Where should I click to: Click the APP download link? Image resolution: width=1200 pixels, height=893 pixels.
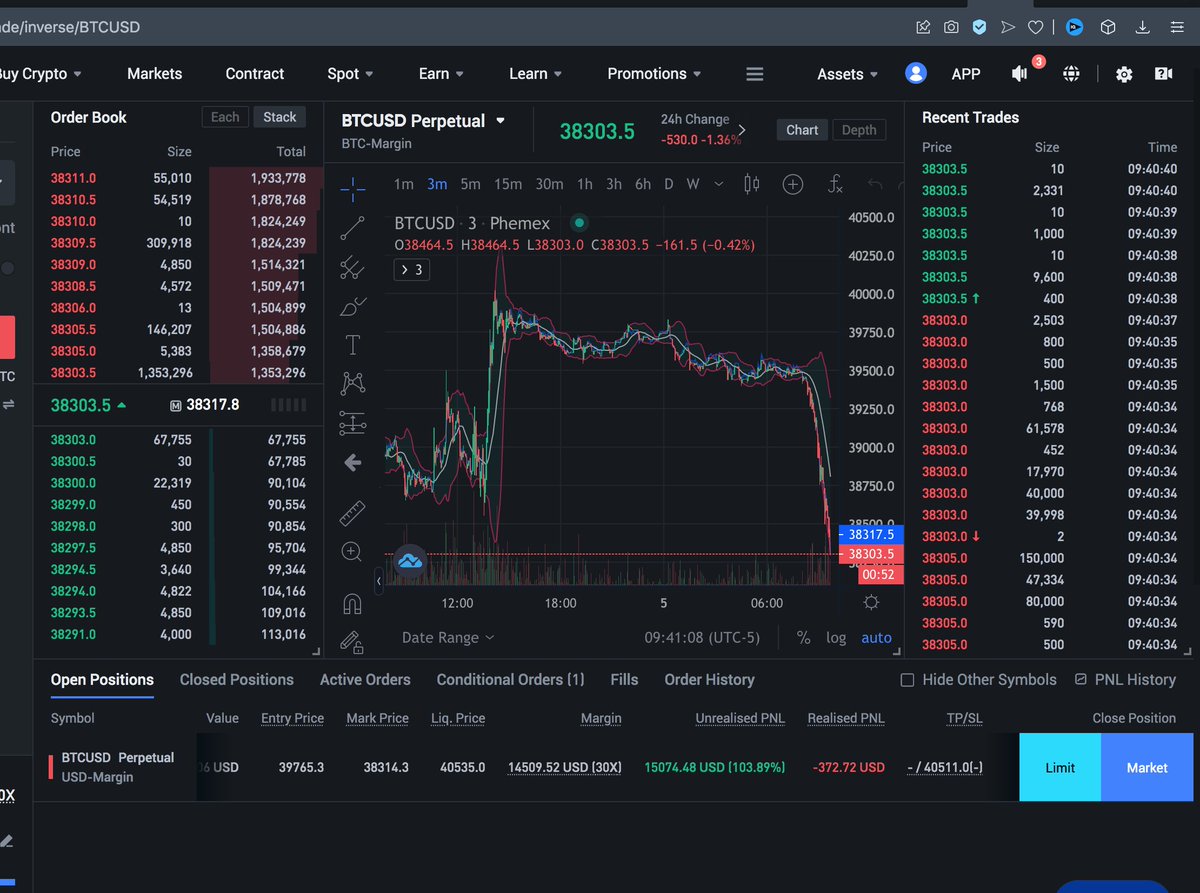point(966,74)
